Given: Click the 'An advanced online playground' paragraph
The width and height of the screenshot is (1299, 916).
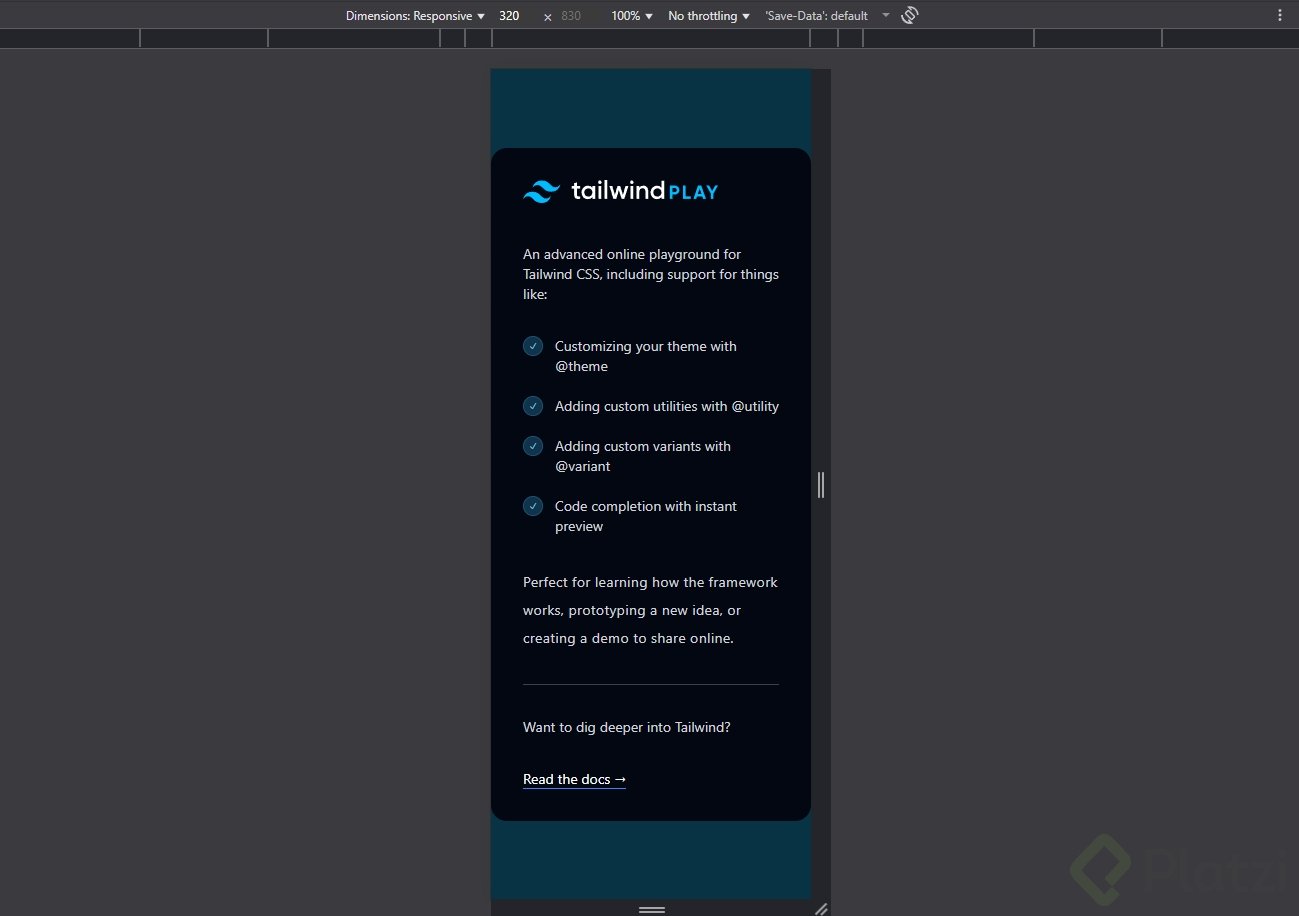Looking at the screenshot, I should point(651,274).
